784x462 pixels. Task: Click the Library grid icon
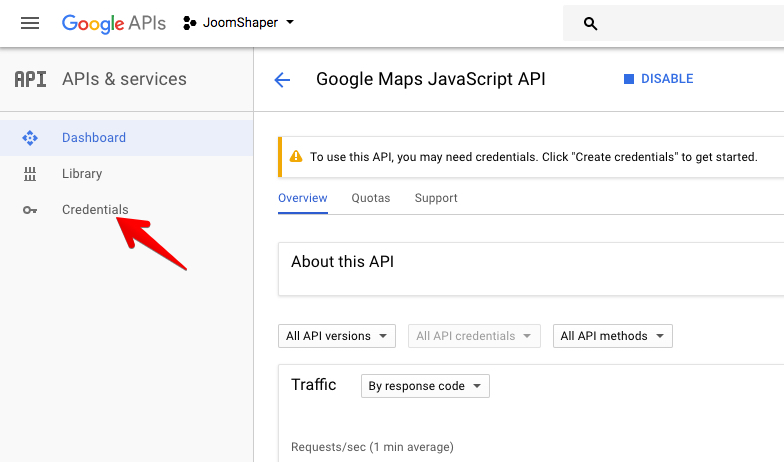(x=30, y=174)
